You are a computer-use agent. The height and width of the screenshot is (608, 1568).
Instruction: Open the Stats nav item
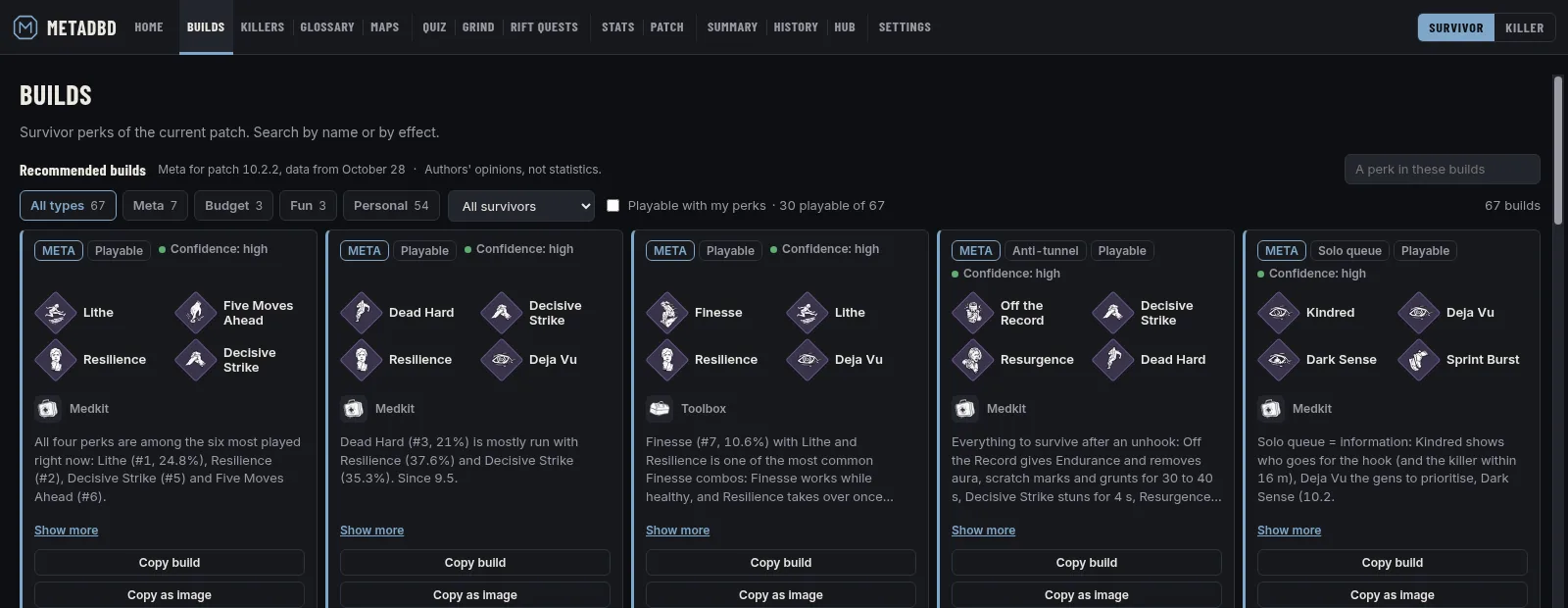tap(617, 27)
